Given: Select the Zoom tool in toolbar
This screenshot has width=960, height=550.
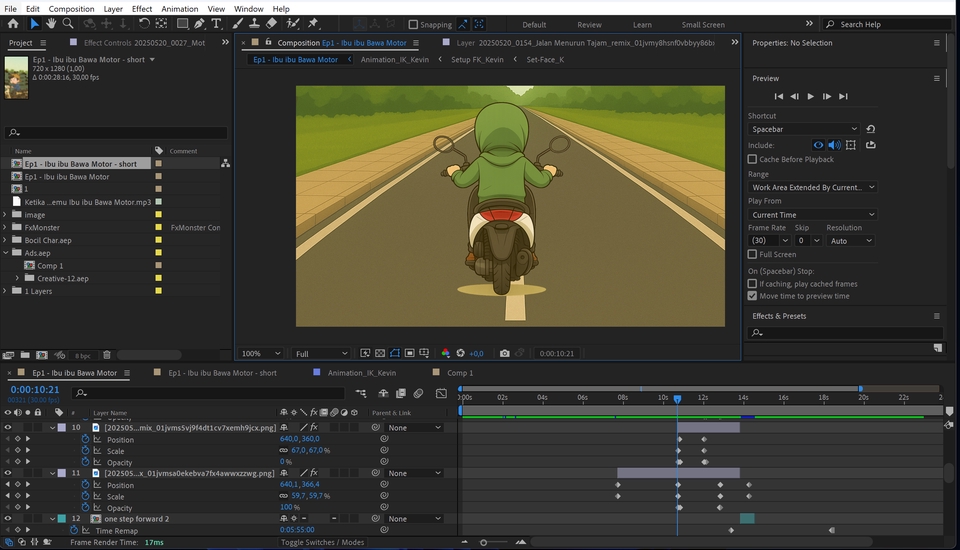Looking at the screenshot, I should [x=68, y=24].
